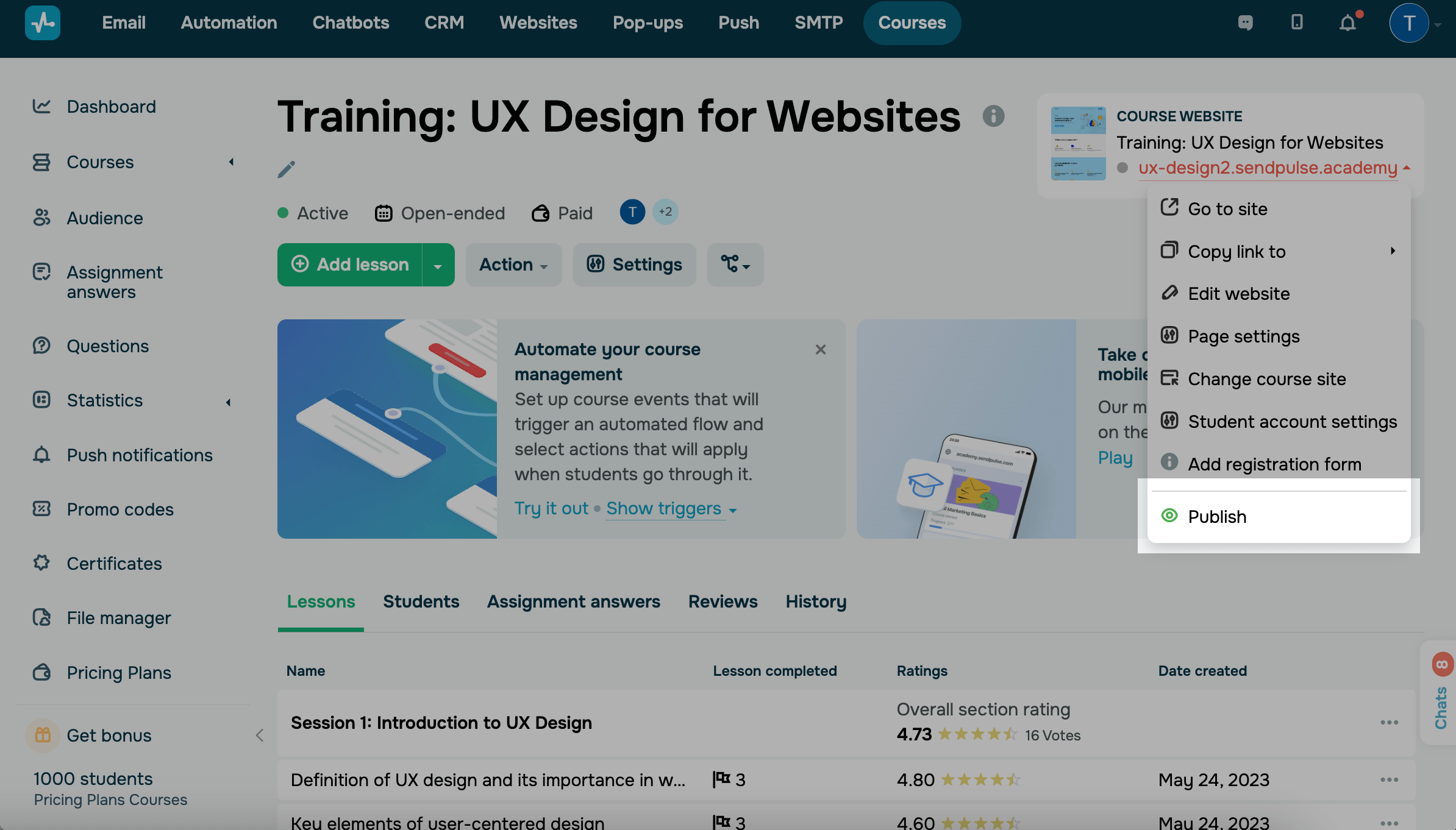Viewport: 1456px width, 830px height.
Task: Open the notifications bell in the top bar
Action: 1347,23
